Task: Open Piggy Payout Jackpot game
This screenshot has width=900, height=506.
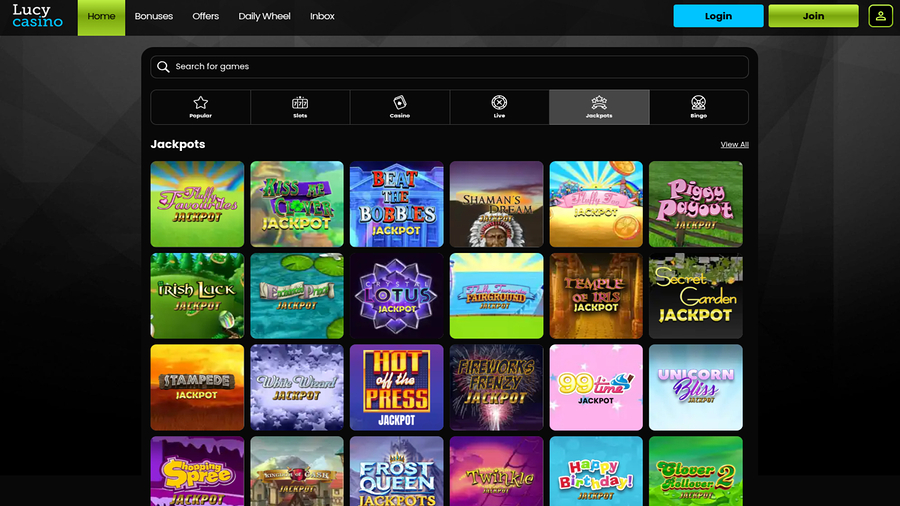Action: (x=696, y=204)
